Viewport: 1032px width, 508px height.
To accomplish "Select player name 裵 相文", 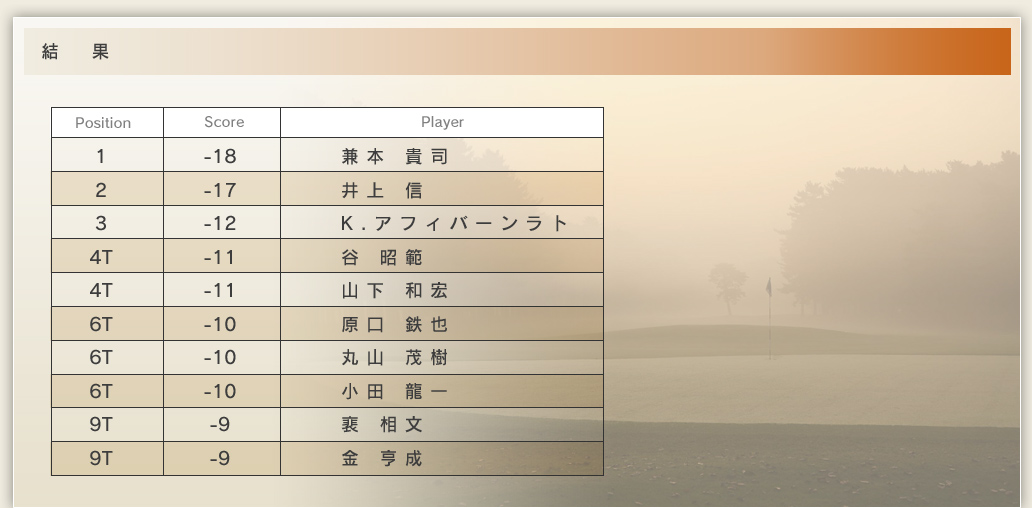I will 383,425.
